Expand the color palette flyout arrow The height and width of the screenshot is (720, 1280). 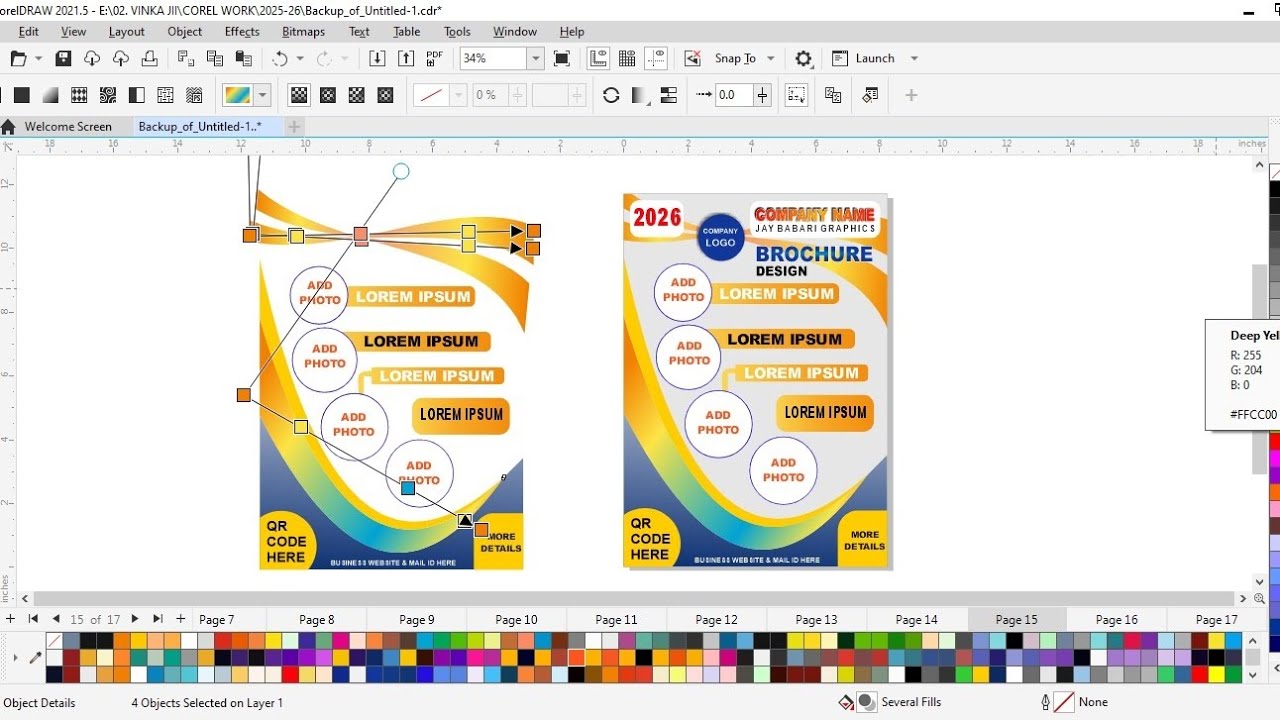point(15,658)
